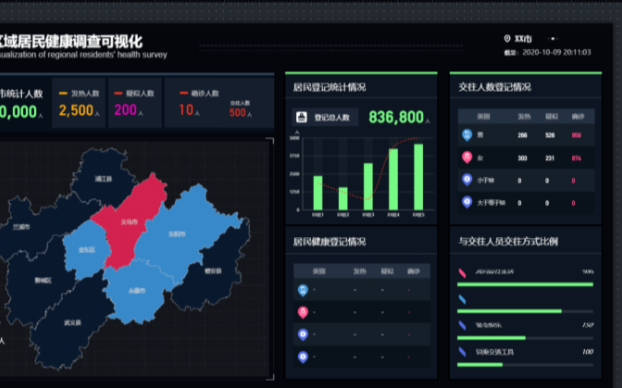Viewport: 622px width, 388px height.
Task: Click the 发热 column header in 居民健康登记情况
Action: click(x=360, y=271)
